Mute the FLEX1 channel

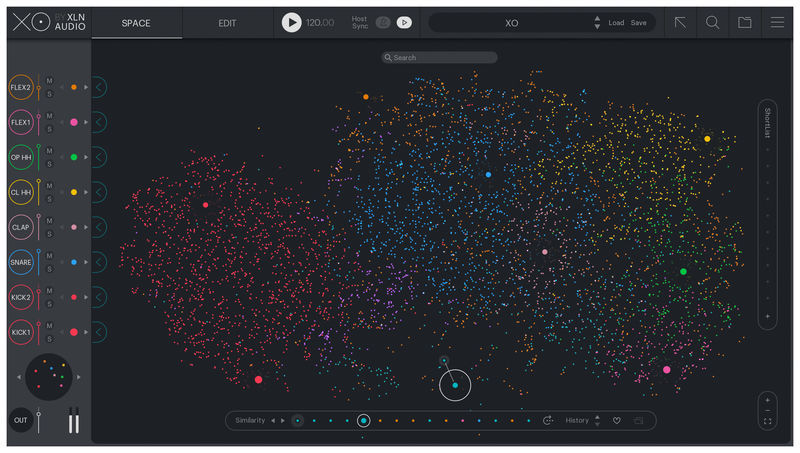pyautogui.click(x=49, y=116)
